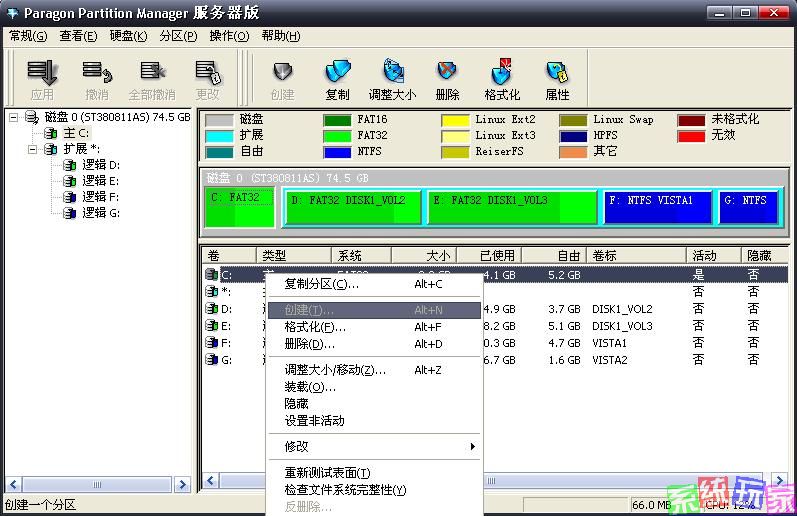Click the 卷标 column header

pos(636,255)
